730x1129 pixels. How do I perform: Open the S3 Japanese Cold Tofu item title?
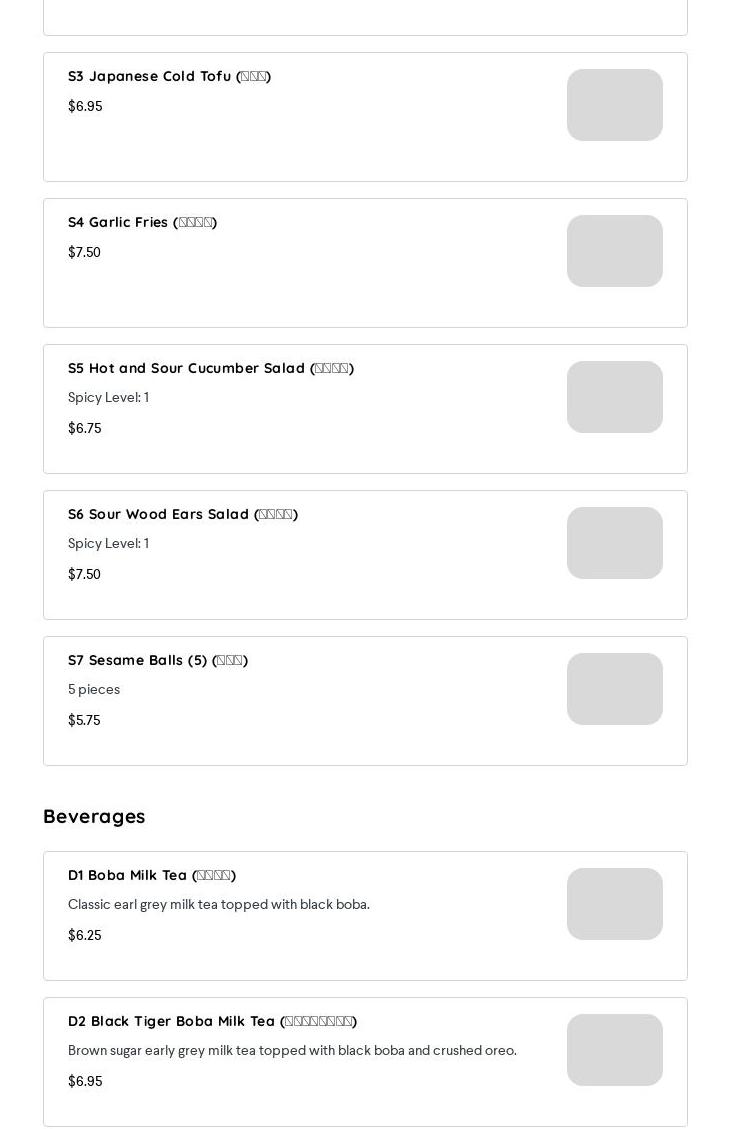click(x=169, y=76)
